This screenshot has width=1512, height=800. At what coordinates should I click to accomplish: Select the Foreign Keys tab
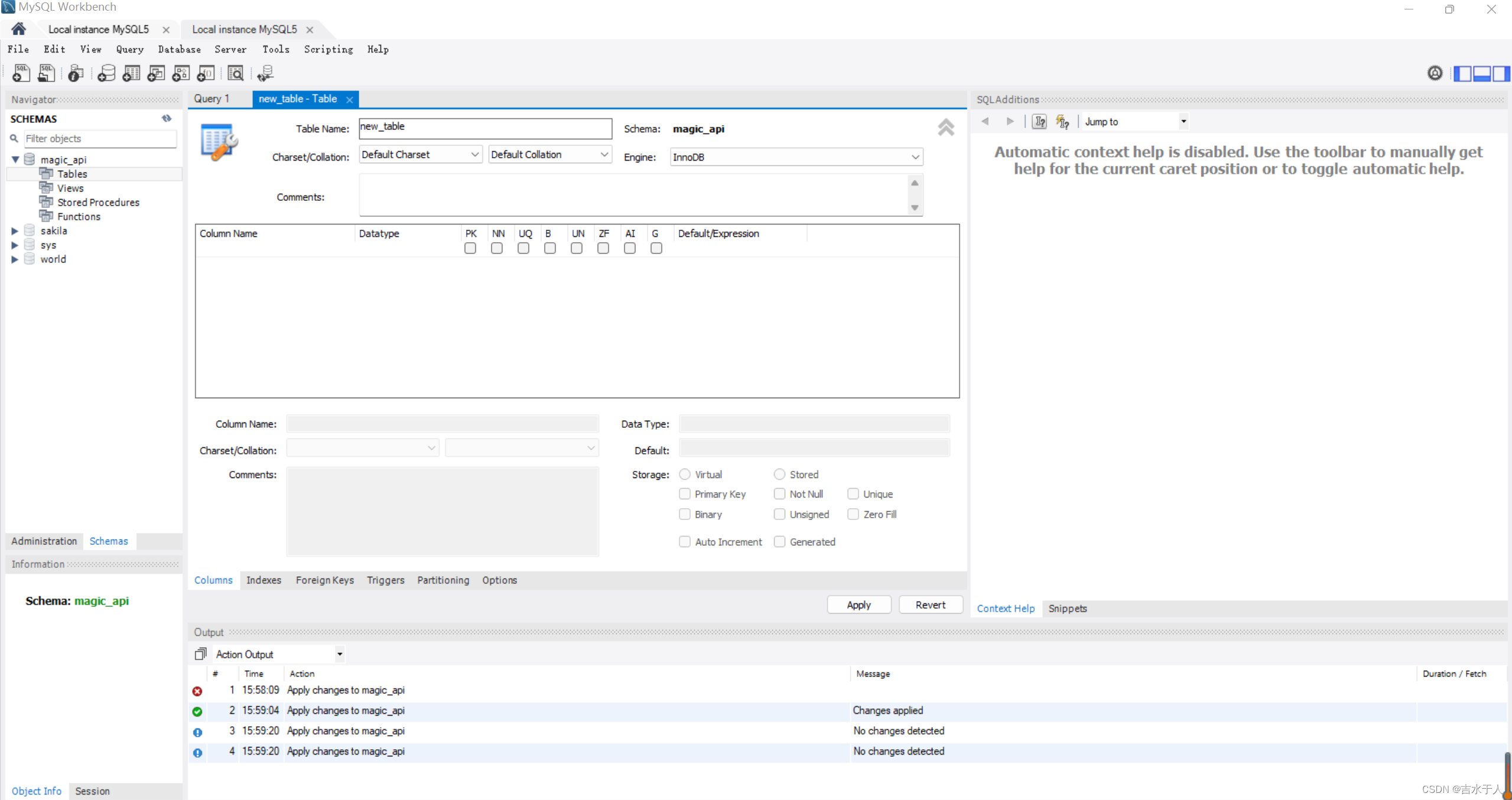324,580
